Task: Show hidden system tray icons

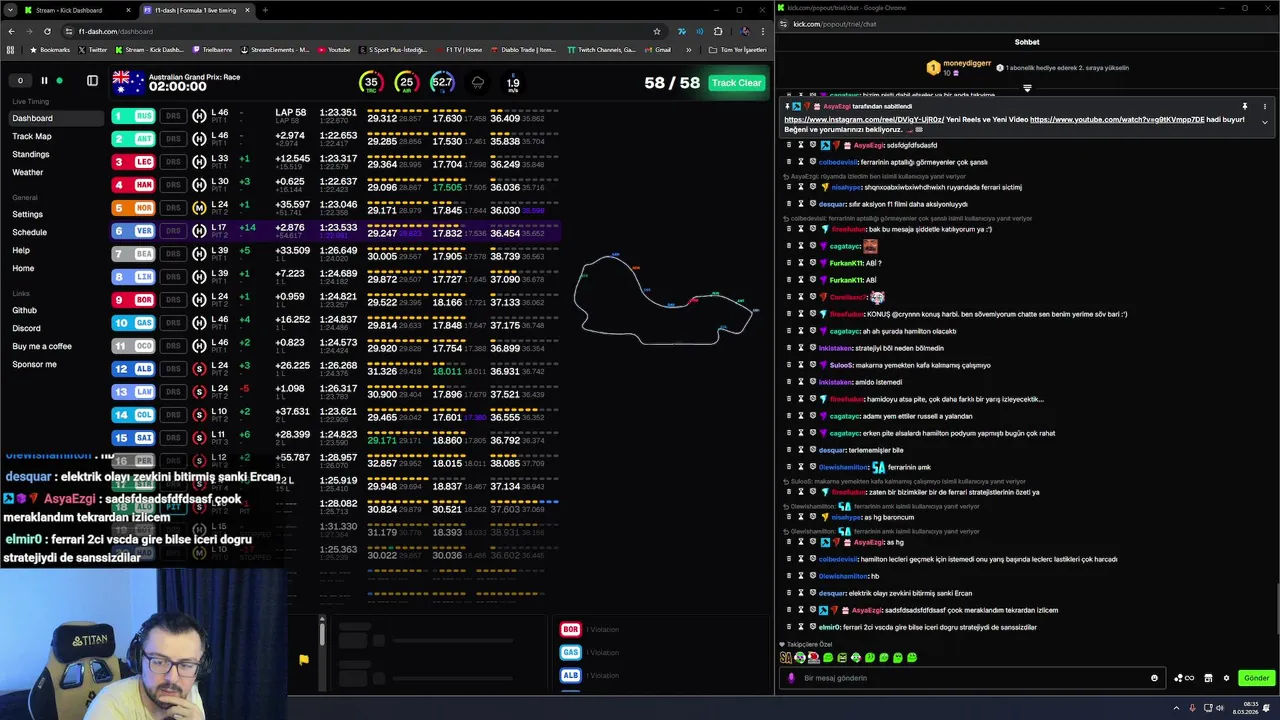Action: coord(1176,708)
